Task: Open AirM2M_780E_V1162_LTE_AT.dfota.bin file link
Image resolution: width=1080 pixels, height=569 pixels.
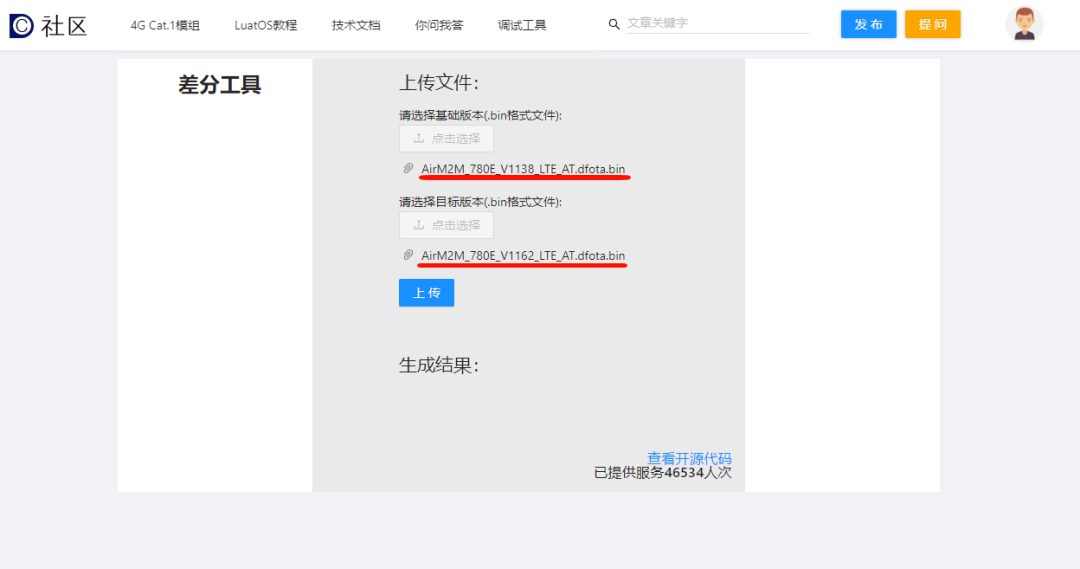Action: 523,256
